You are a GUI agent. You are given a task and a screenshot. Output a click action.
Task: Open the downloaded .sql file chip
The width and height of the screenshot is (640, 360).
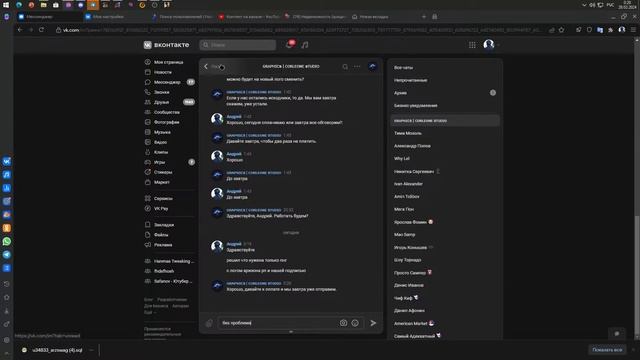pyautogui.click(x=56, y=350)
